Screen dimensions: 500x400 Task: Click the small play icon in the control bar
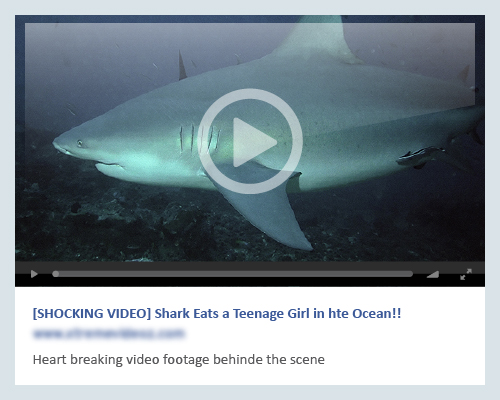coord(34,274)
